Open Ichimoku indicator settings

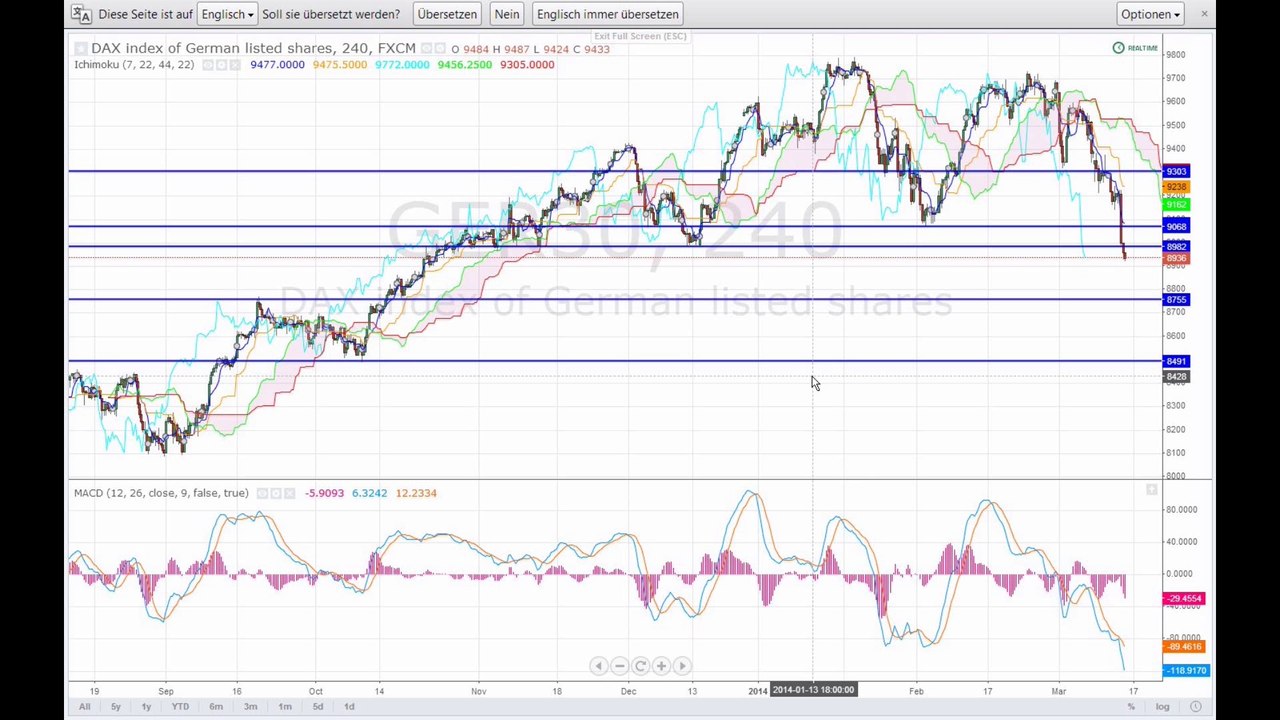click(x=222, y=65)
